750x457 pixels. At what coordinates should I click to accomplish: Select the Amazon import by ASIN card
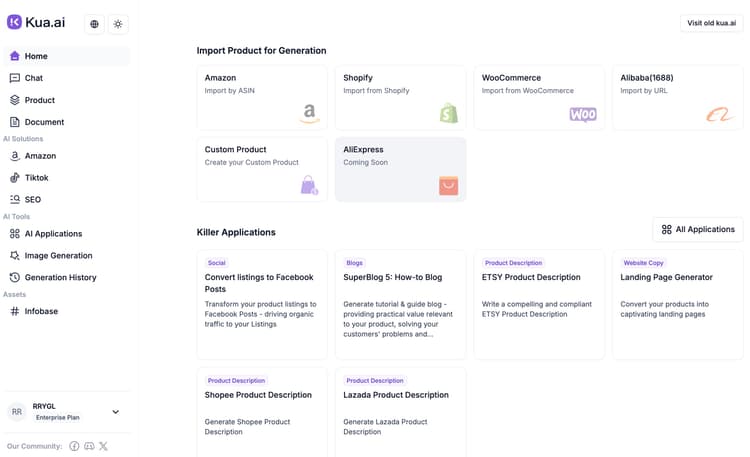click(261, 97)
